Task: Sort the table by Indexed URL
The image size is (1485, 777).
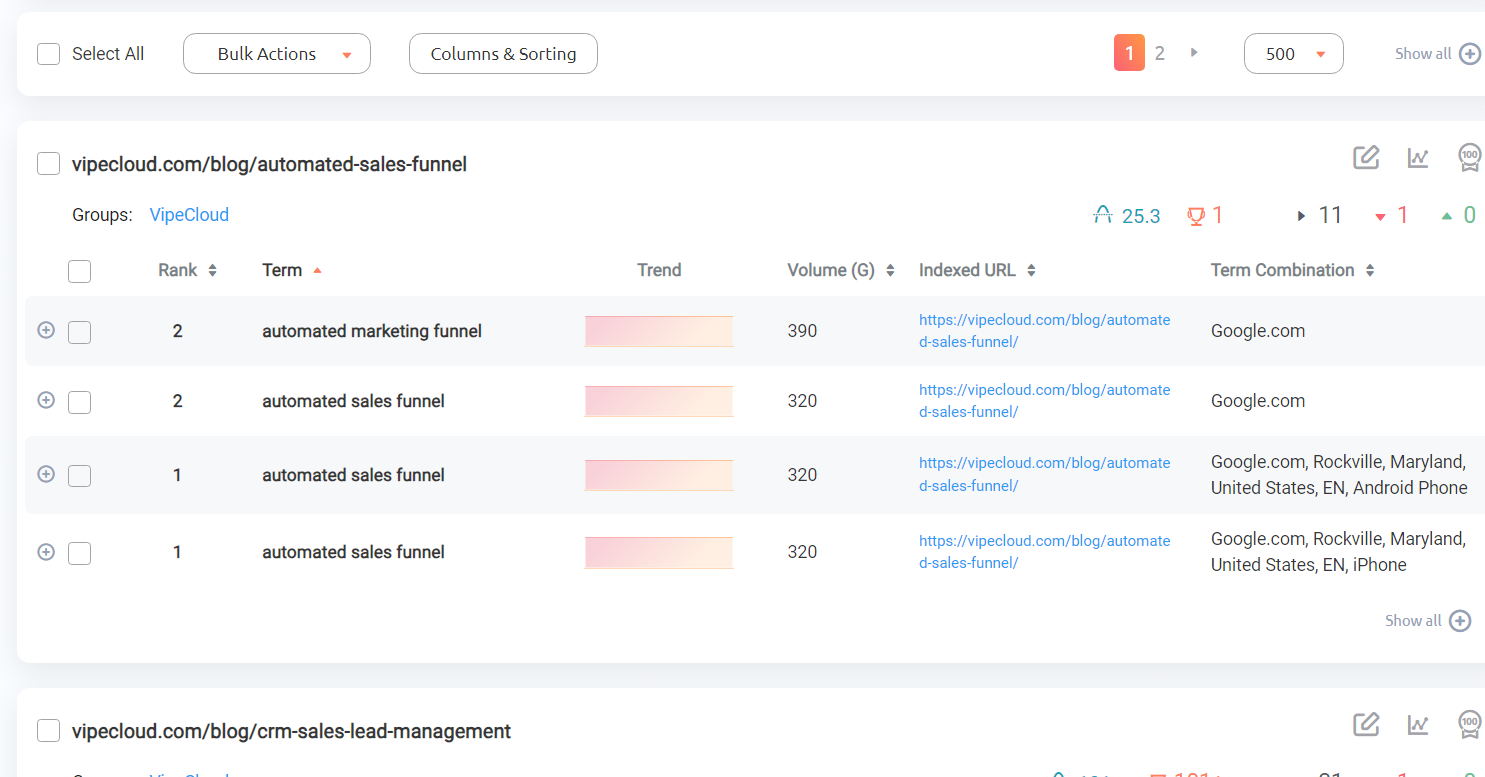Action: coord(977,270)
